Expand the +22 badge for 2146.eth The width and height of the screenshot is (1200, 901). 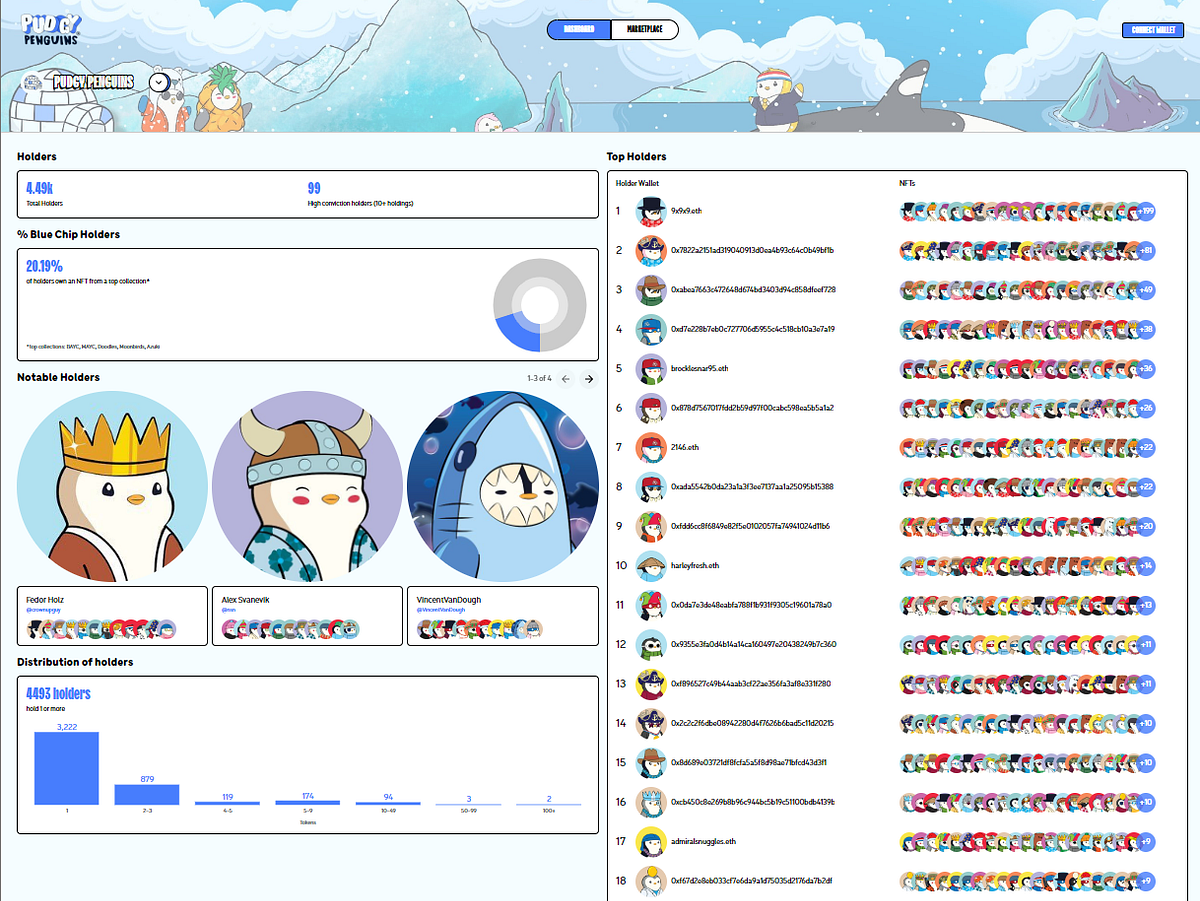1146,447
